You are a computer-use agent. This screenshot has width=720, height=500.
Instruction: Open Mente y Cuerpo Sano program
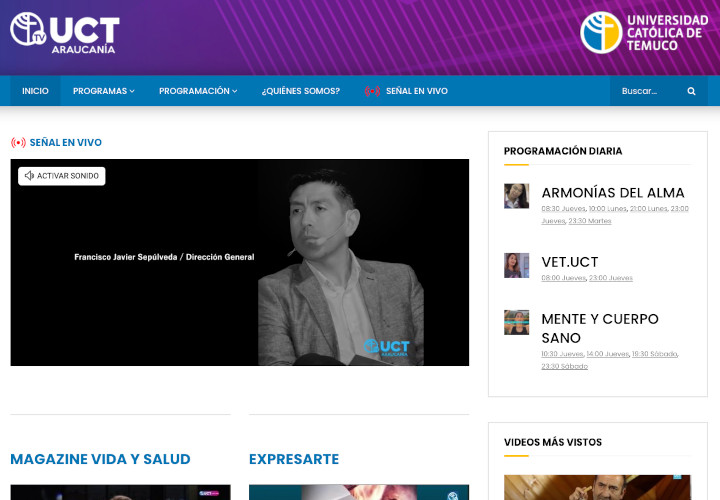pos(600,328)
